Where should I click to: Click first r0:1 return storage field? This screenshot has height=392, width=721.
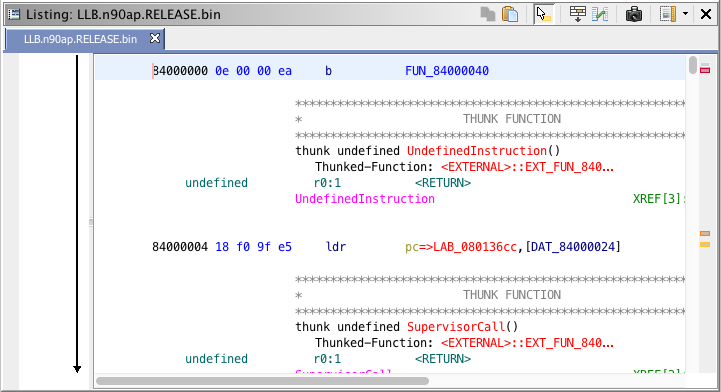tap(327, 183)
